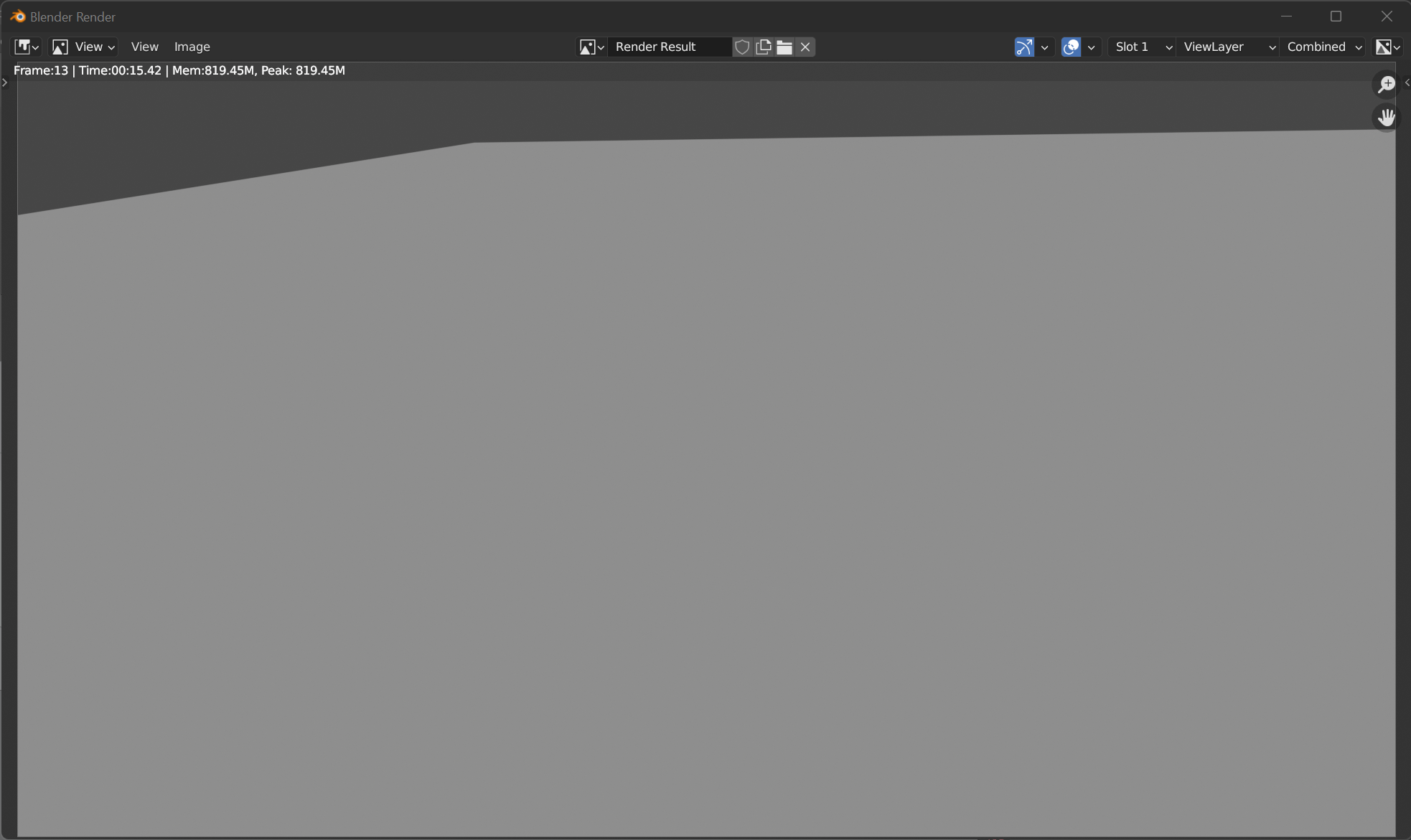Toggle the overlays button
1411x840 pixels.
(1071, 47)
